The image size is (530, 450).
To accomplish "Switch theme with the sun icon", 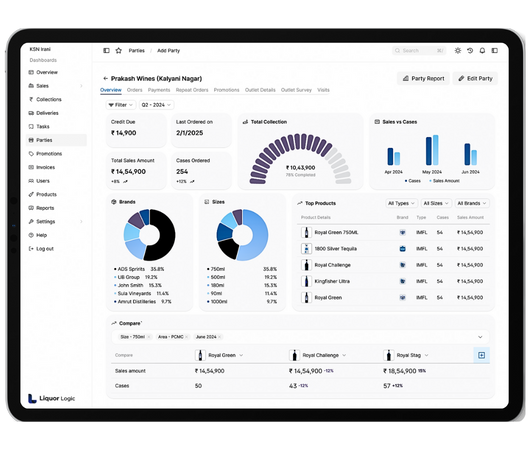I will [x=458, y=50].
